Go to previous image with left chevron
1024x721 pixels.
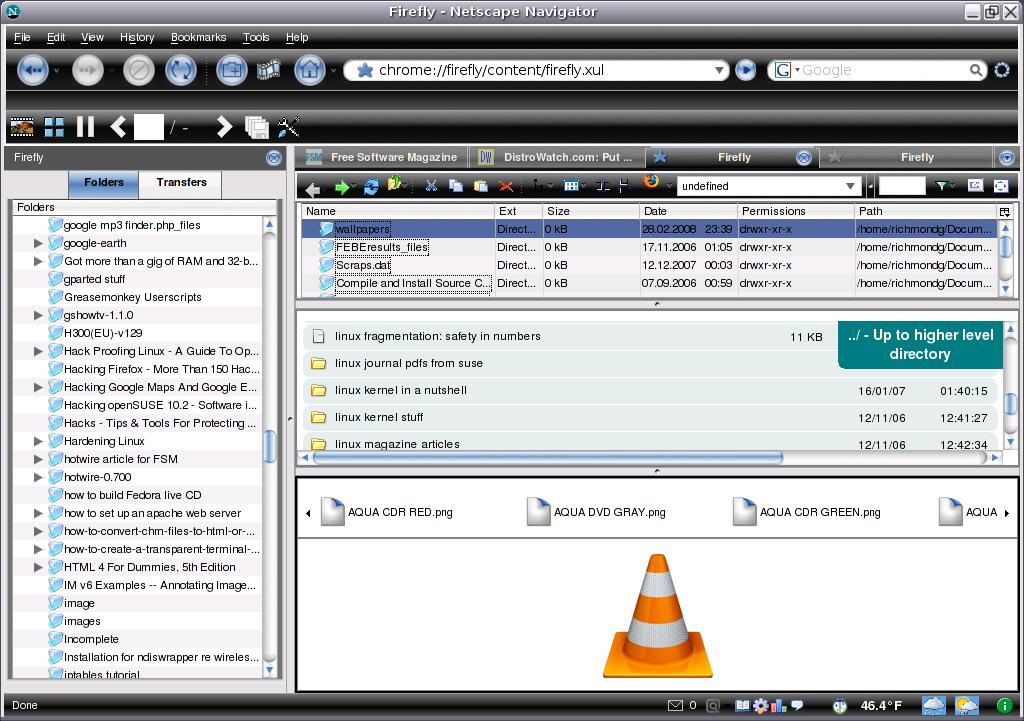[x=118, y=127]
